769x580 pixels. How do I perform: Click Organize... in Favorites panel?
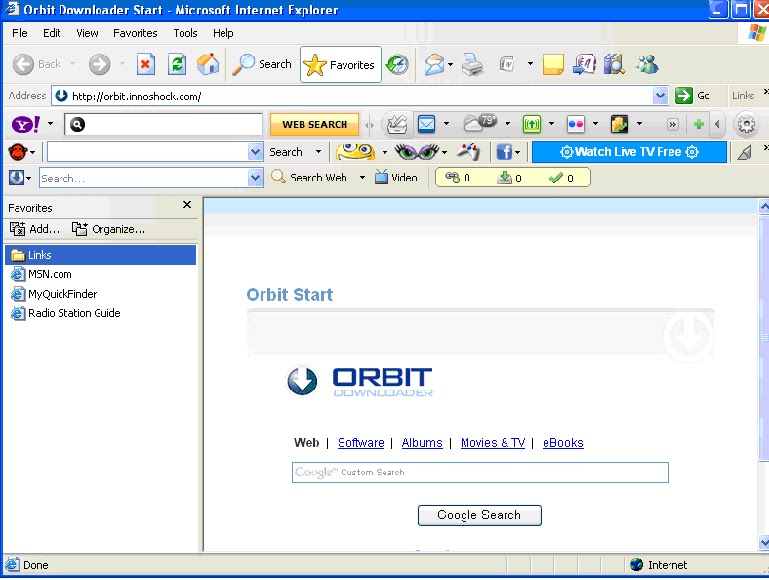[108, 229]
